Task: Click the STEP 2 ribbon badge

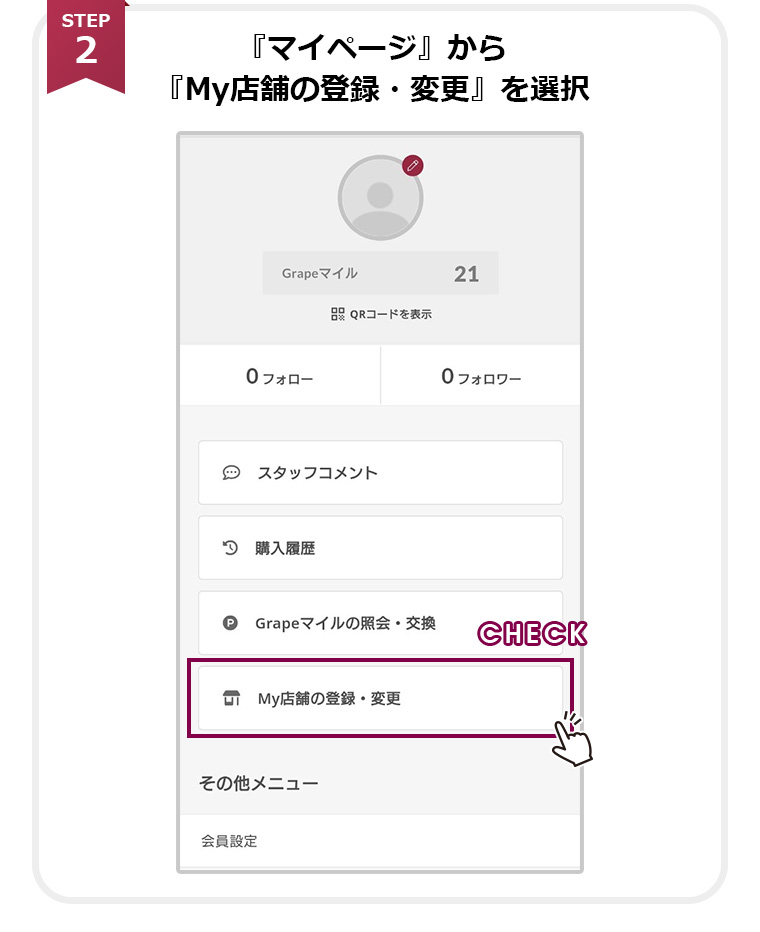Action: pos(86,44)
